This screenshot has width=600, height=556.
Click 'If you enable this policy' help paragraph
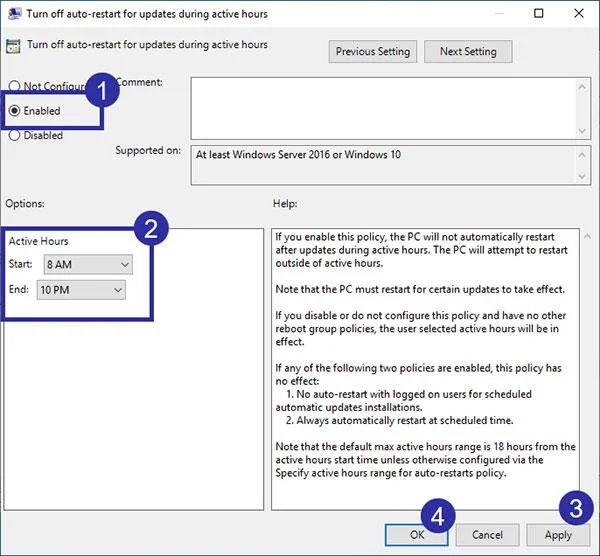(421, 250)
